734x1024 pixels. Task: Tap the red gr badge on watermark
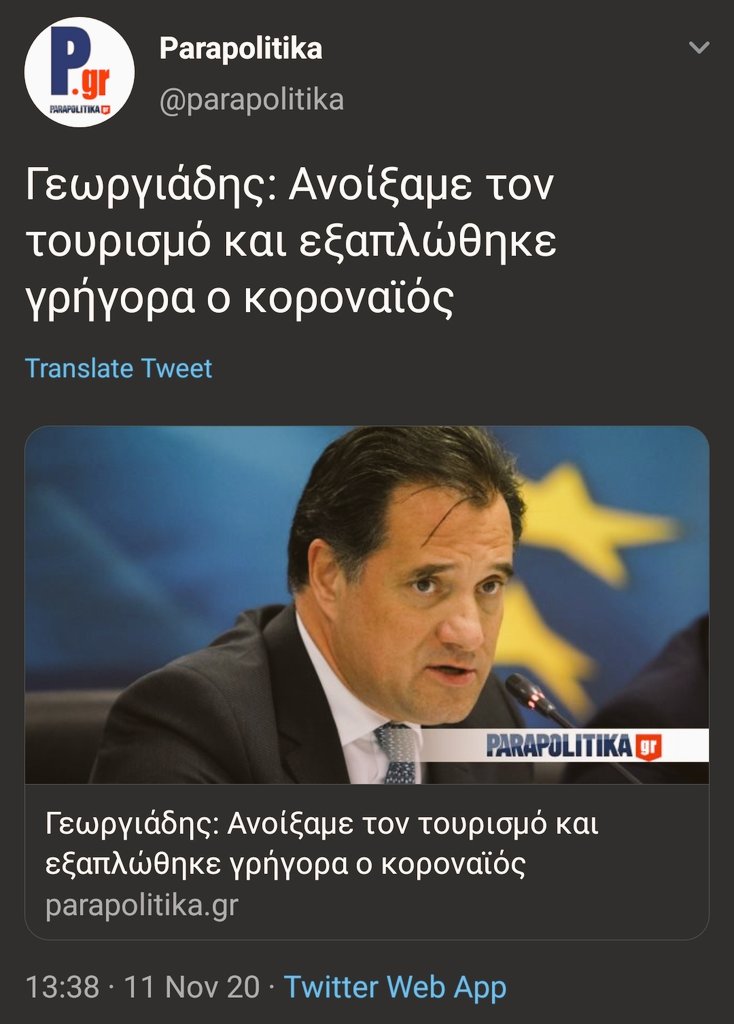click(x=648, y=746)
